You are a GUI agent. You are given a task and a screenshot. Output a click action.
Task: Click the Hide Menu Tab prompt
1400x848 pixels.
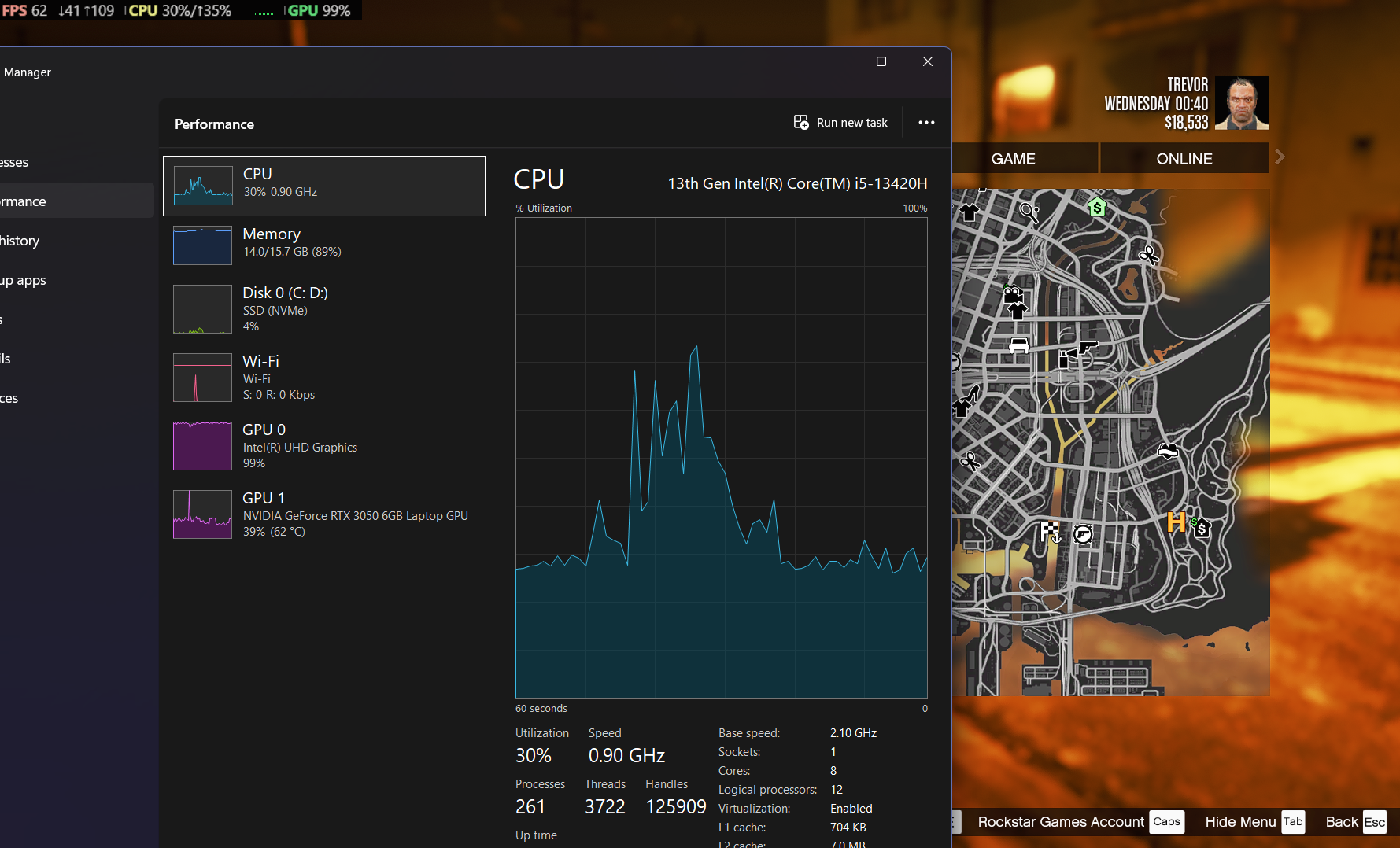tap(1255, 822)
